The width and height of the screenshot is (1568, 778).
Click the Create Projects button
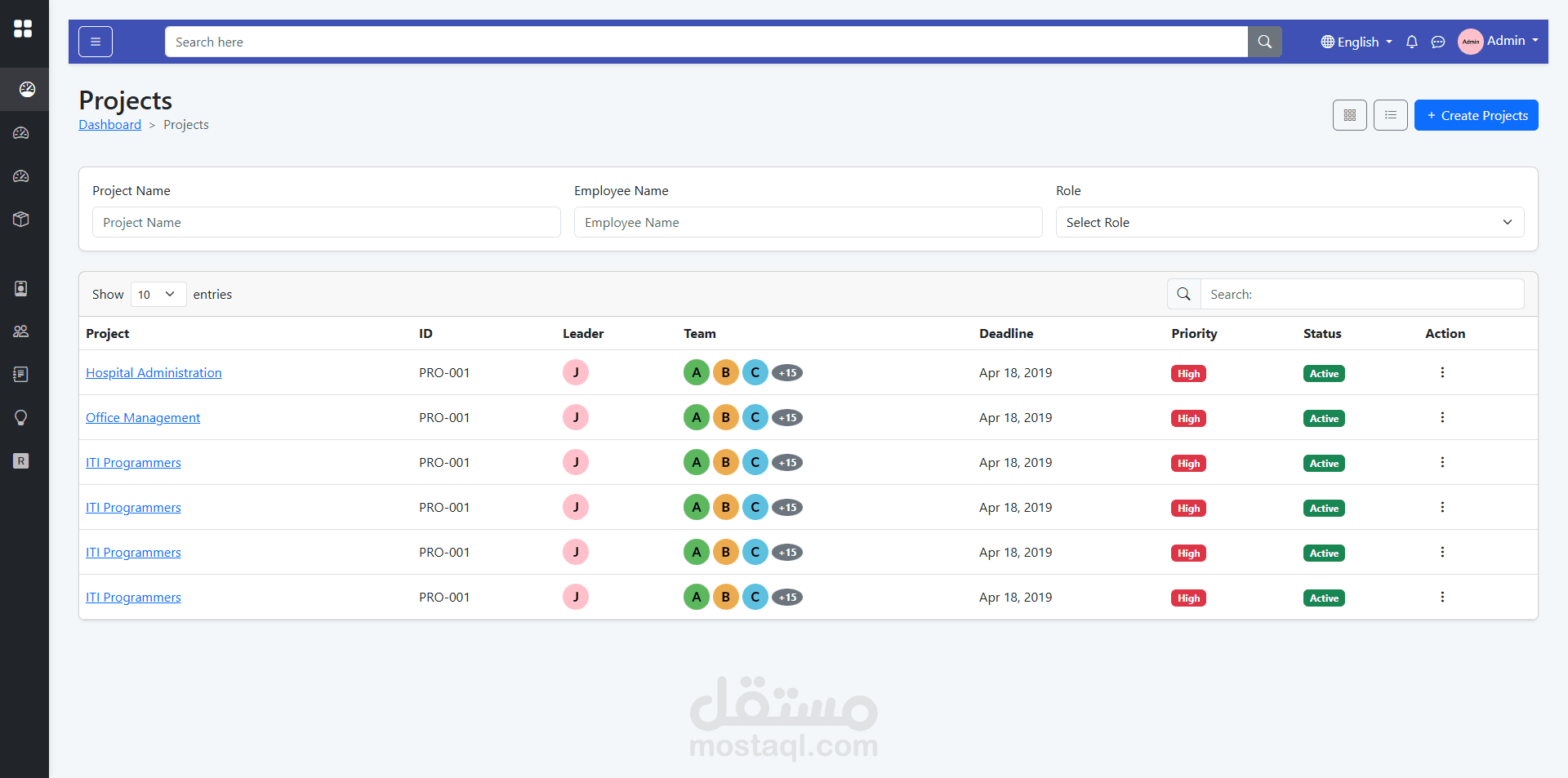[1476, 115]
